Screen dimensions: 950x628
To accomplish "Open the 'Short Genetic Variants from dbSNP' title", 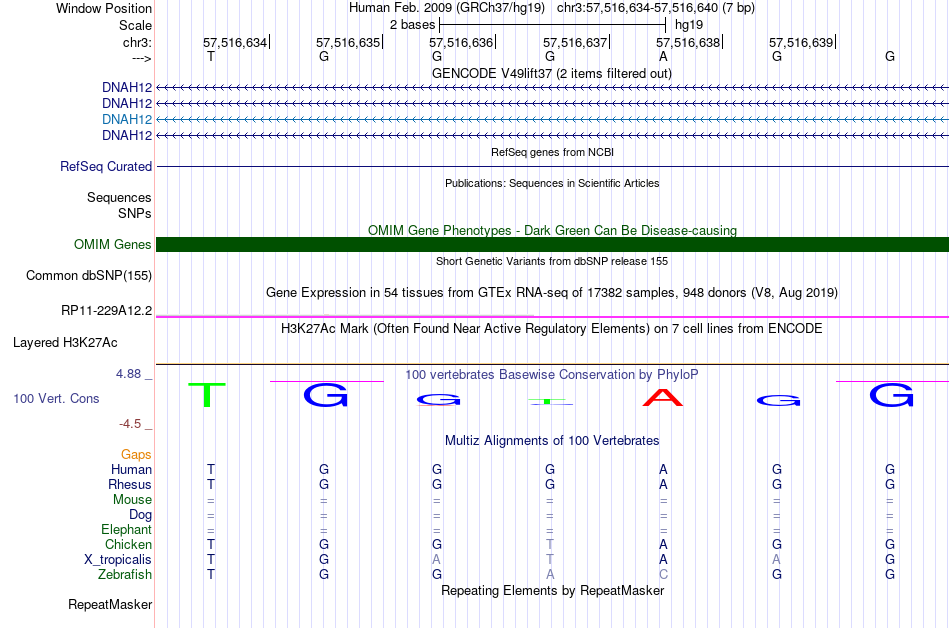I will pos(552,262).
